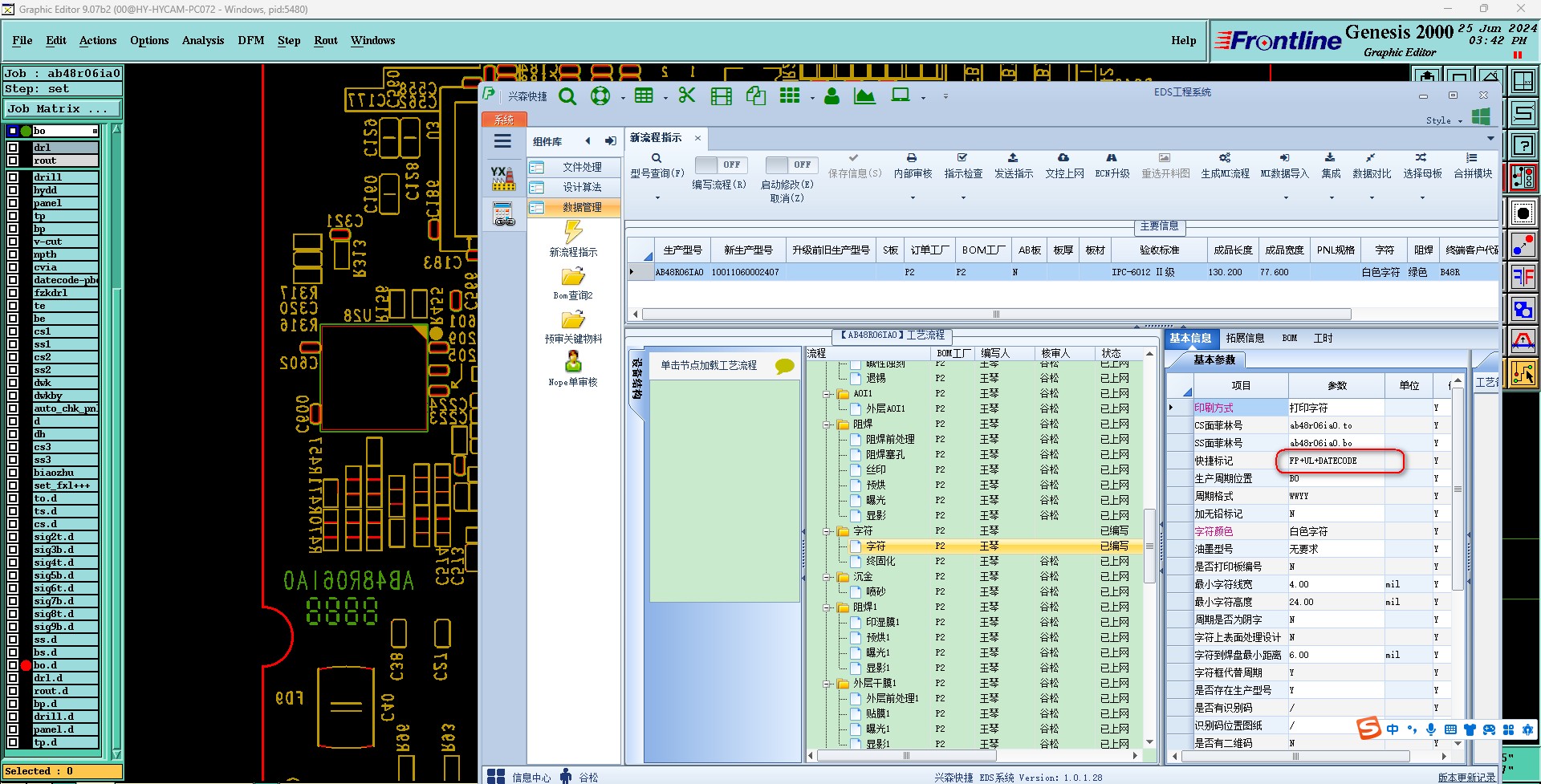
Task: Toggle the biaozhu layer checkbox
Action: coord(13,473)
